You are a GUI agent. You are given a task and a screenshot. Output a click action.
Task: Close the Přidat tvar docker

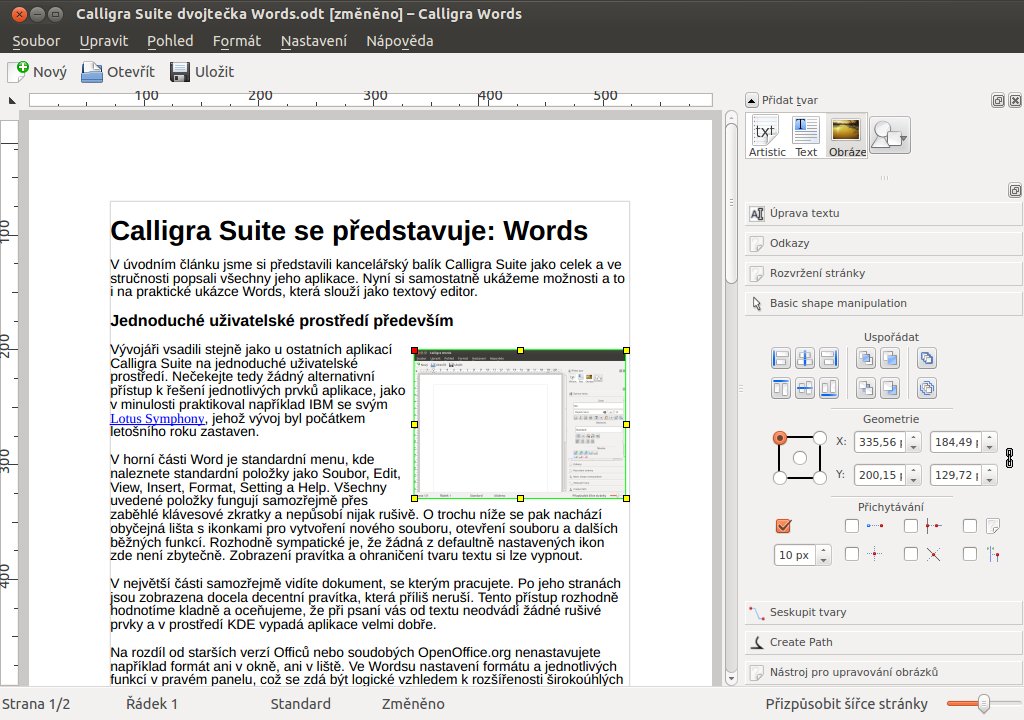click(x=1015, y=100)
